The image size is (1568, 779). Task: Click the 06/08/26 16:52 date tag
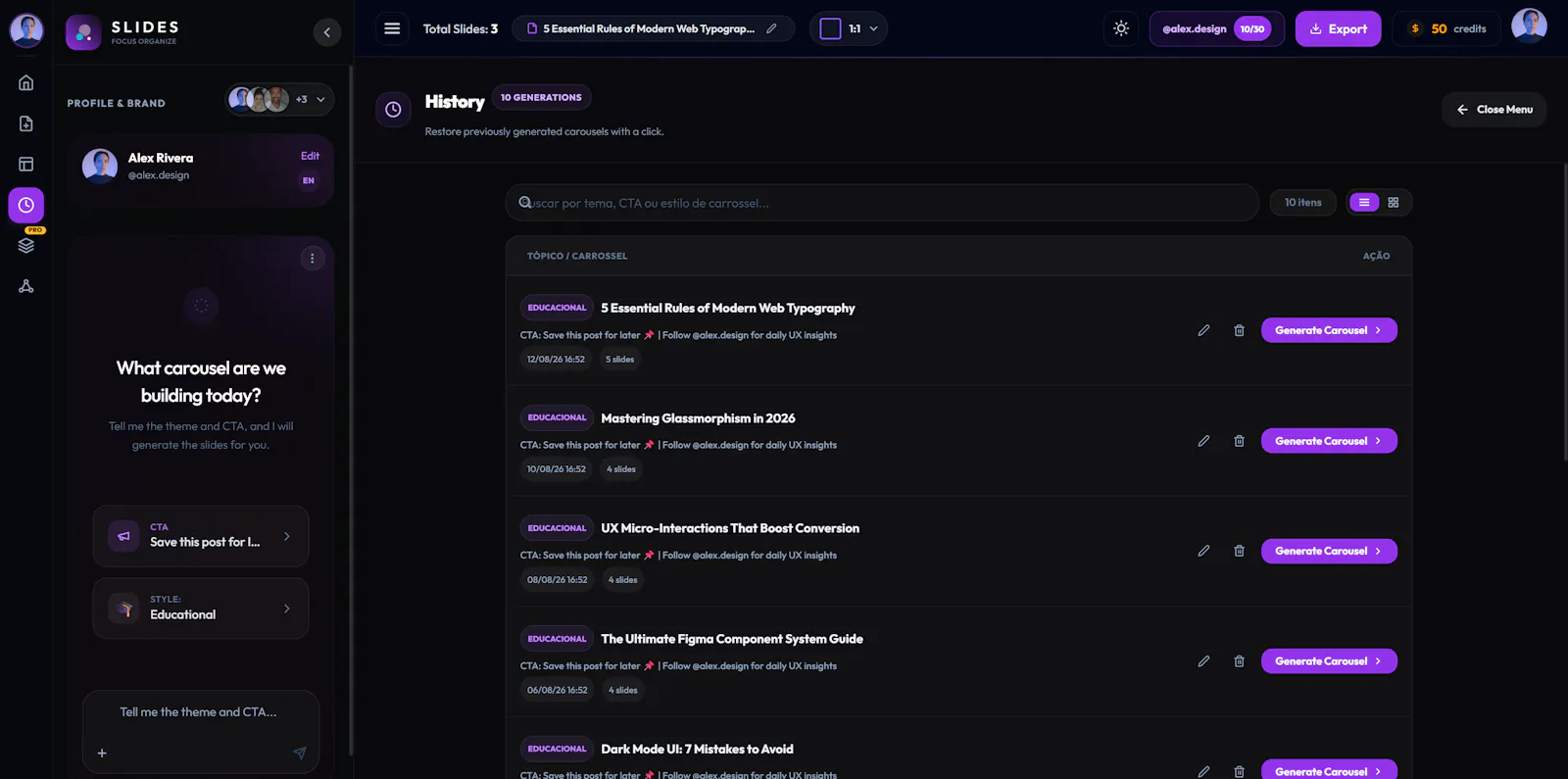click(x=558, y=690)
